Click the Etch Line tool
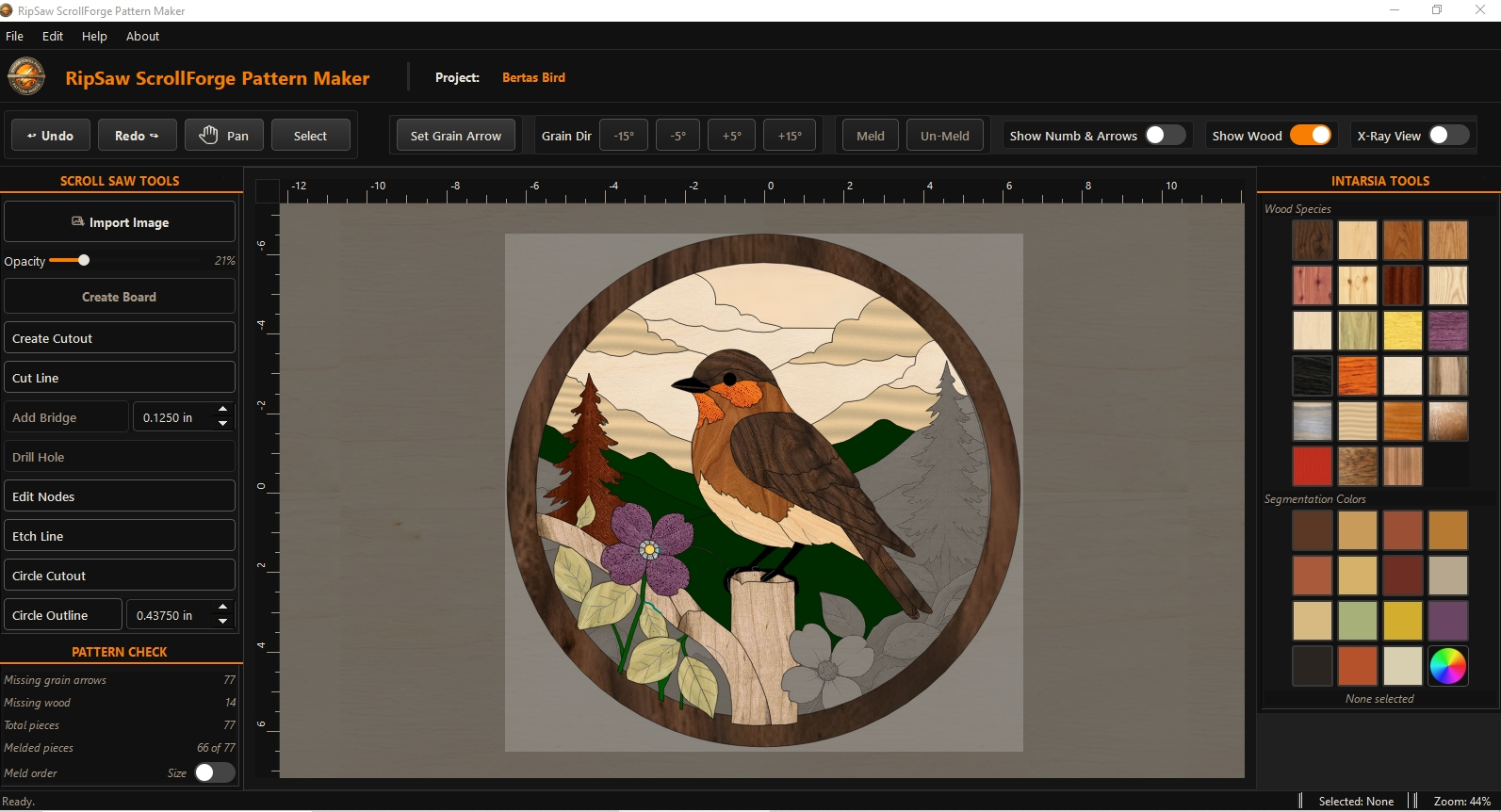This screenshot has width=1501, height=812. click(x=120, y=536)
